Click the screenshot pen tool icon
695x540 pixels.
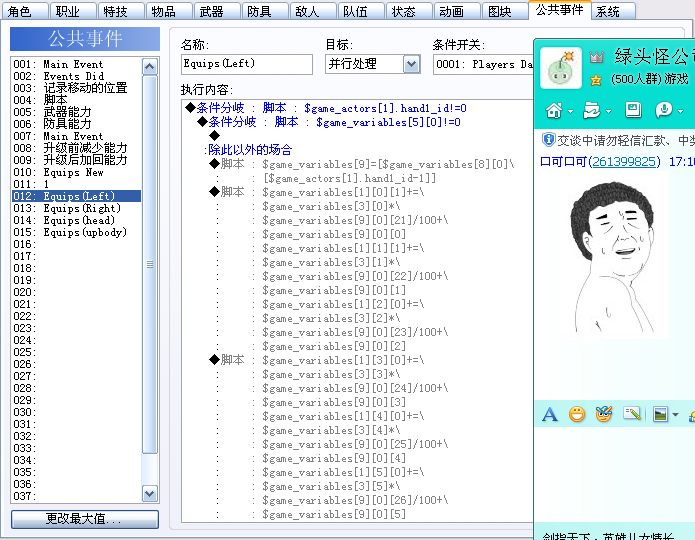[x=632, y=414]
